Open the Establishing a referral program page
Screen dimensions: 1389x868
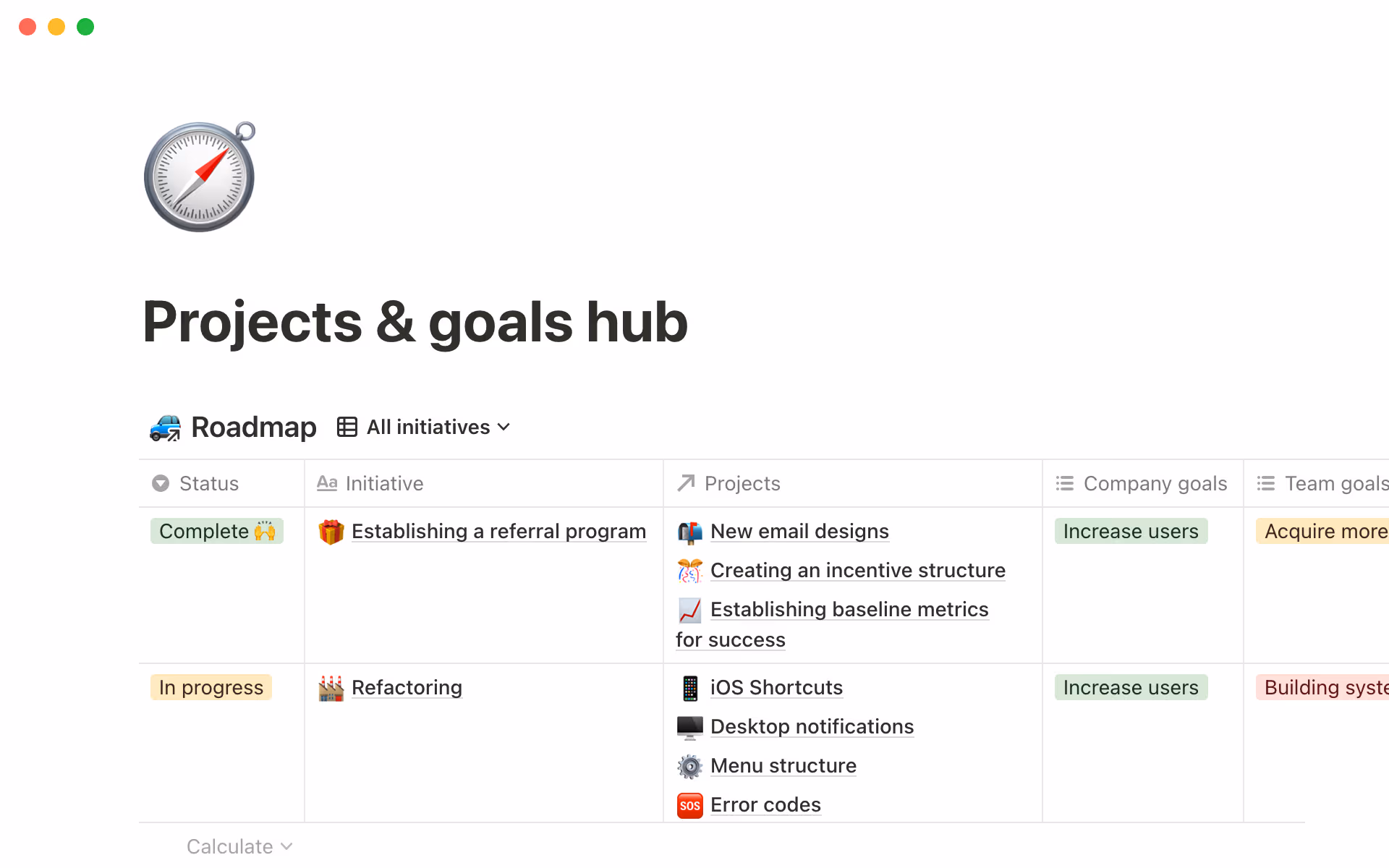click(x=498, y=531)
